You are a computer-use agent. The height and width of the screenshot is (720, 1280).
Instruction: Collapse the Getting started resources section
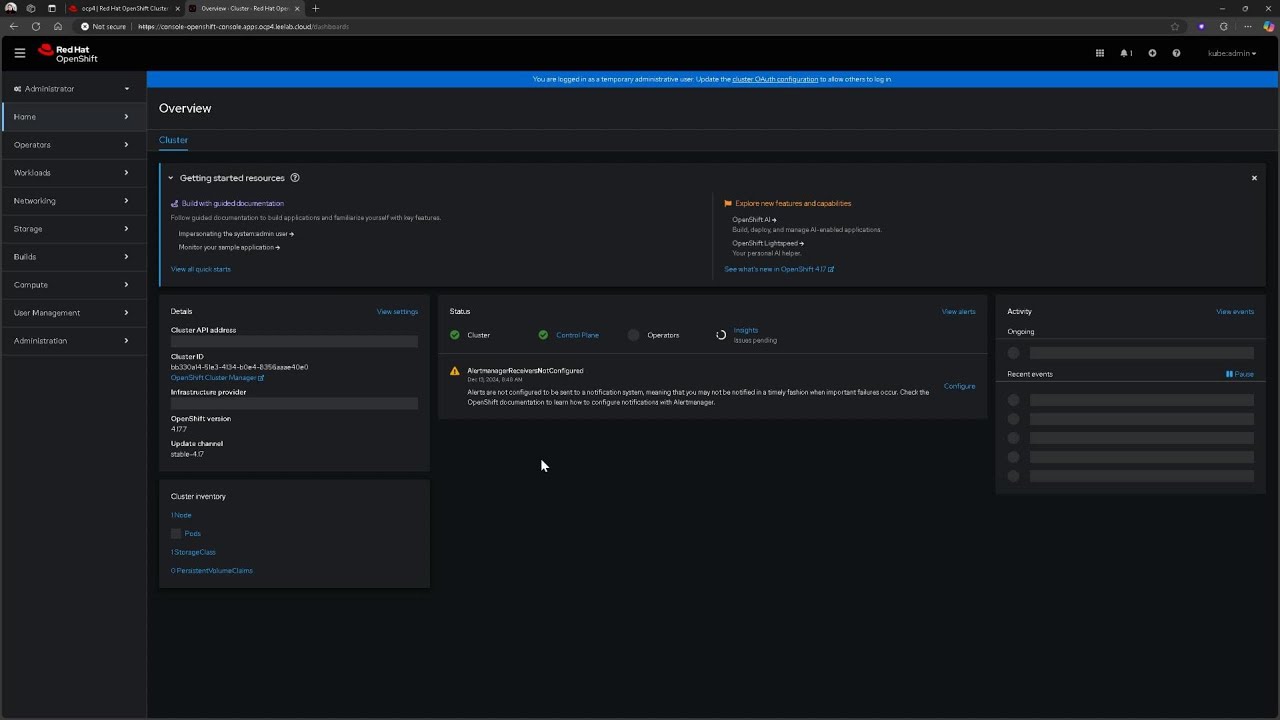(x=170, y=178)
